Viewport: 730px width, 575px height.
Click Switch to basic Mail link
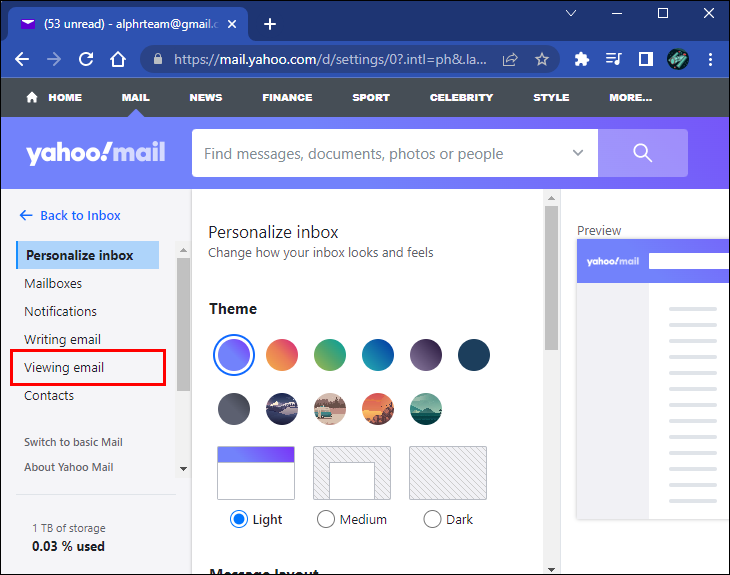click(x=73, y=442)
